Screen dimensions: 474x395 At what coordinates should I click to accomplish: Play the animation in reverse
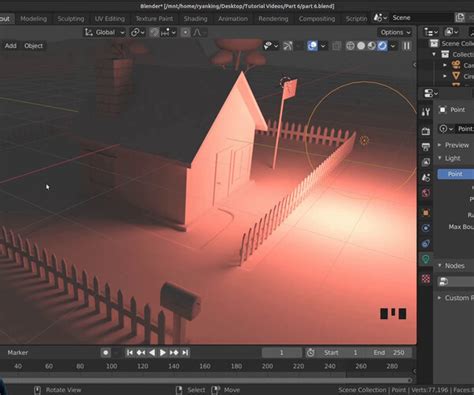pyautogui.click(x=152, y=352)
